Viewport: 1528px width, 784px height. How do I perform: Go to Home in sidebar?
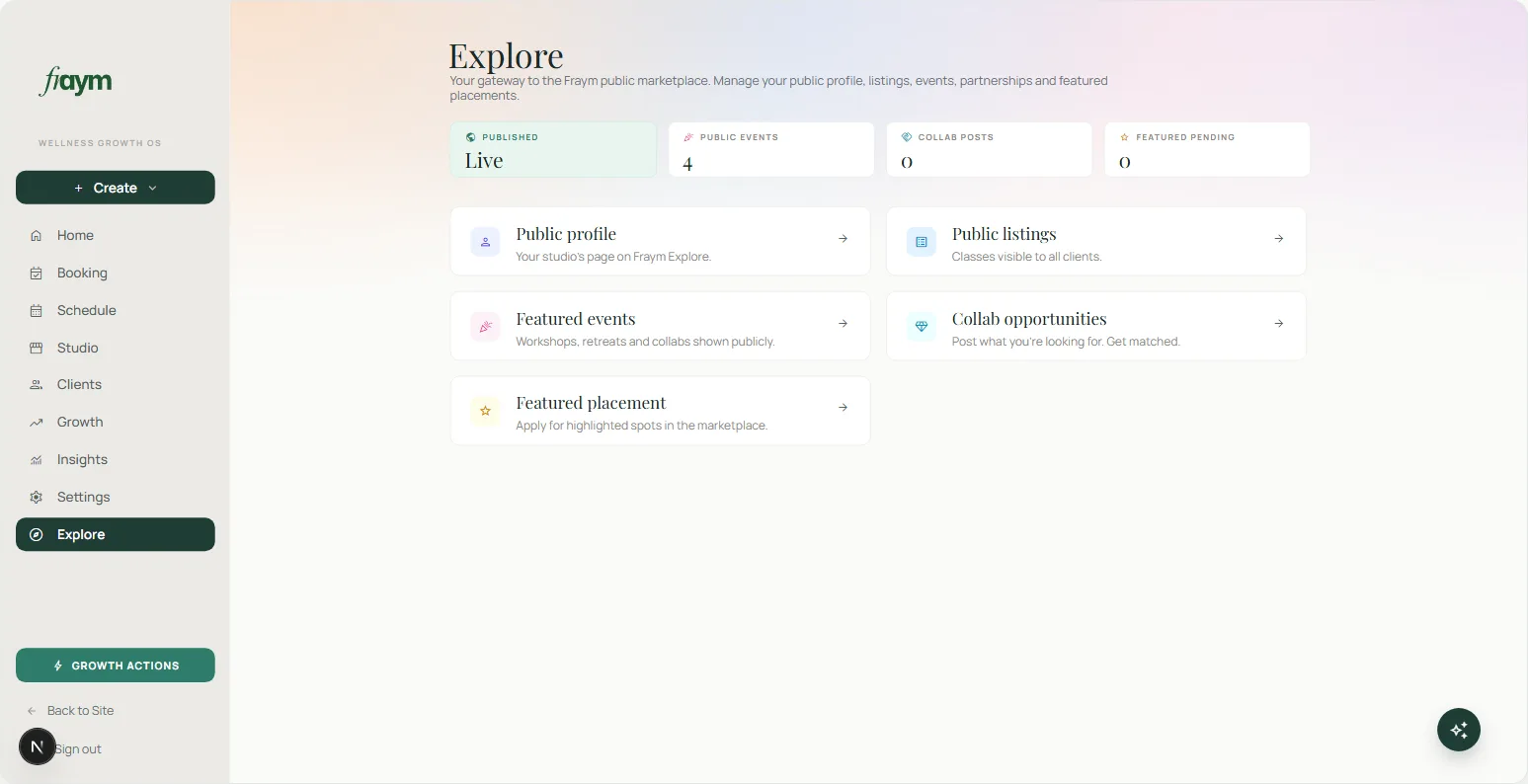pyautogui.click(x=116, y=235)
